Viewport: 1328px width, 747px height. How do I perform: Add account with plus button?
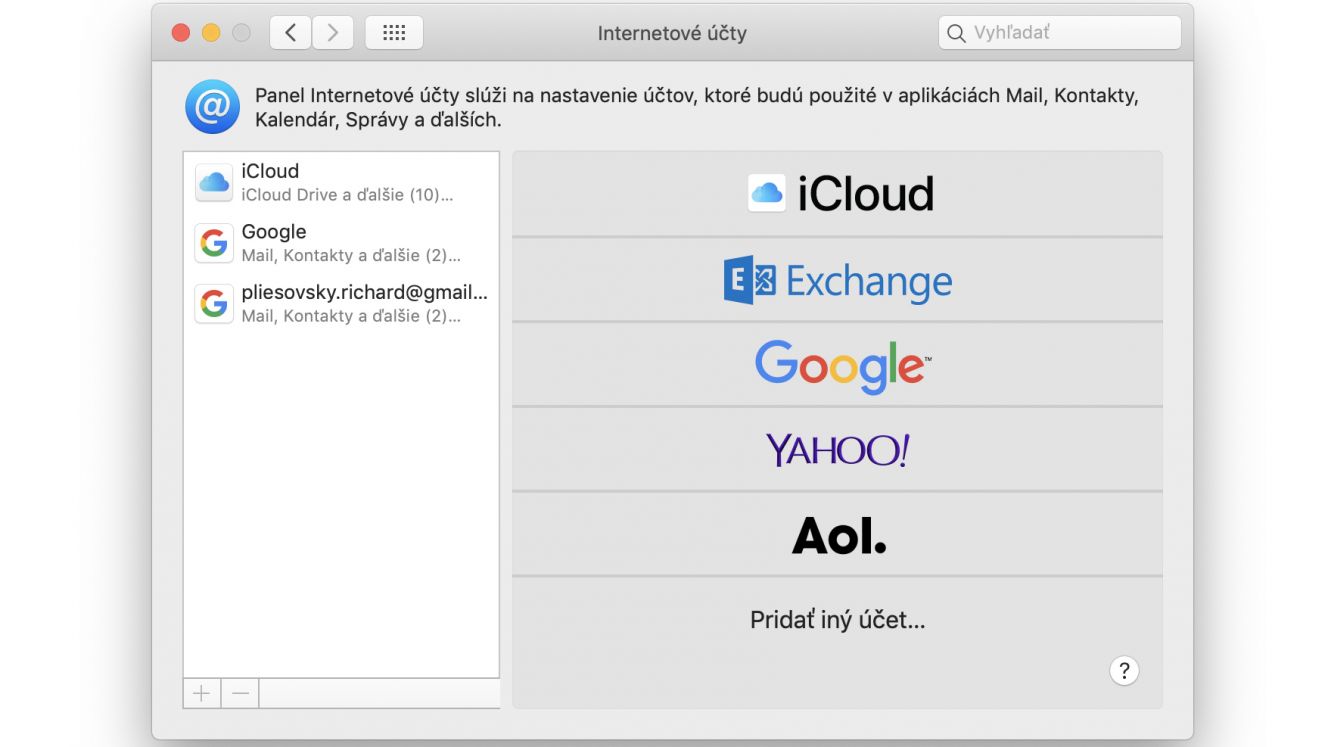pyautogui.click(x=202, y=693)
